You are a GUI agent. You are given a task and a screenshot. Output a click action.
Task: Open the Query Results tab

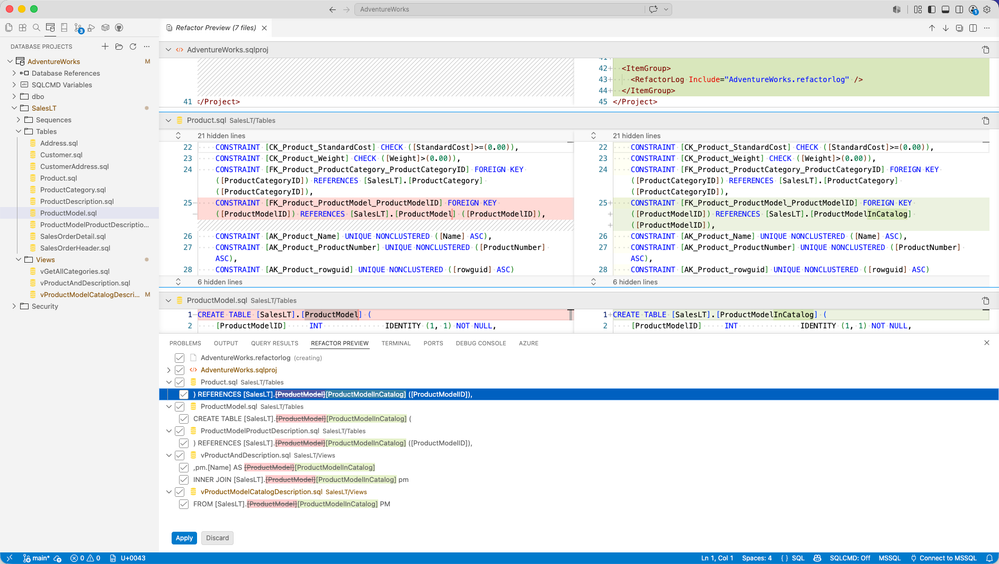point(274,343)
